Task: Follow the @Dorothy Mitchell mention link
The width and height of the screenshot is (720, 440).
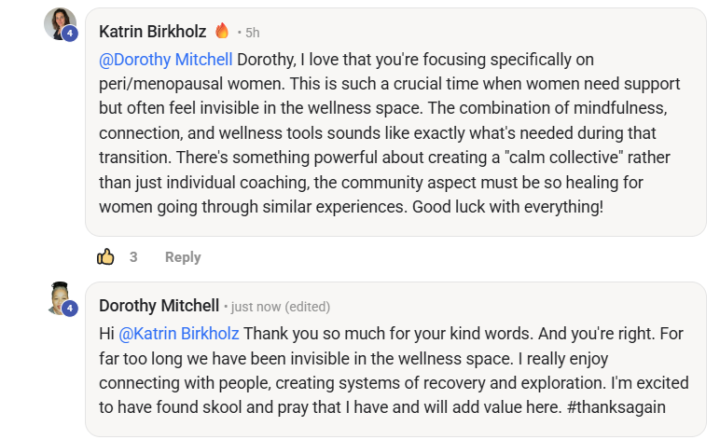Action: point(166,59)
